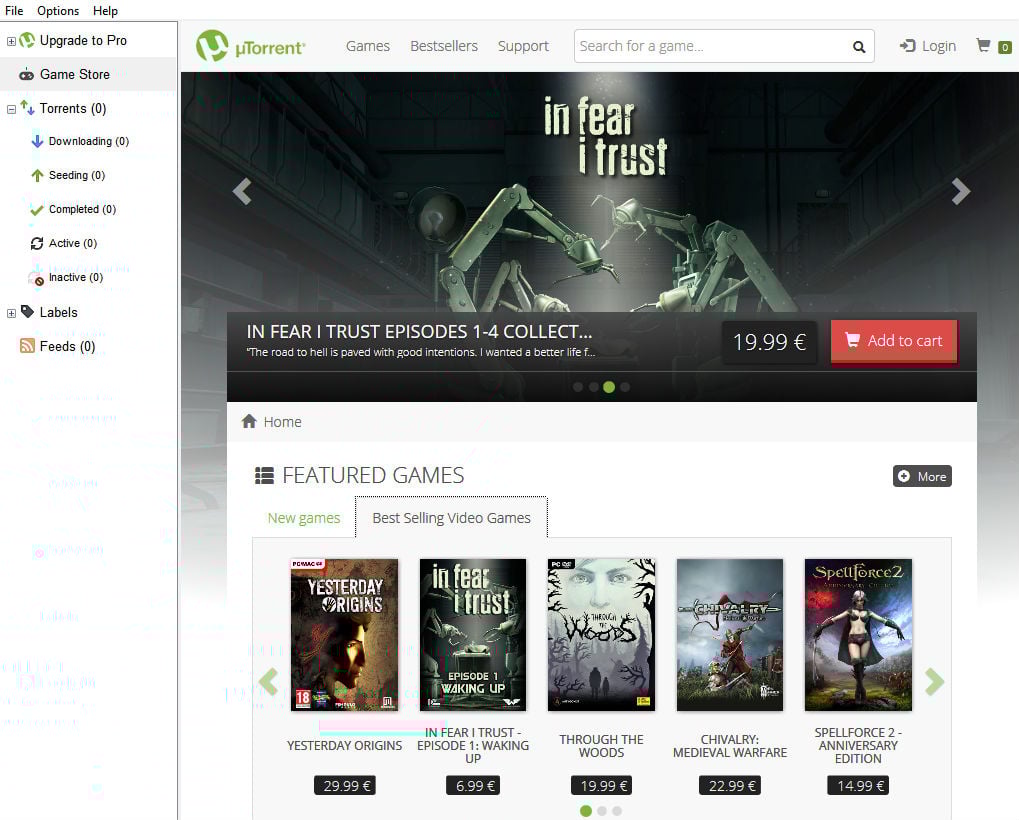Viewport: 1019px width, 820px height.
Task: Select Inactive (0) in sidebar
Action: point(76,277)
